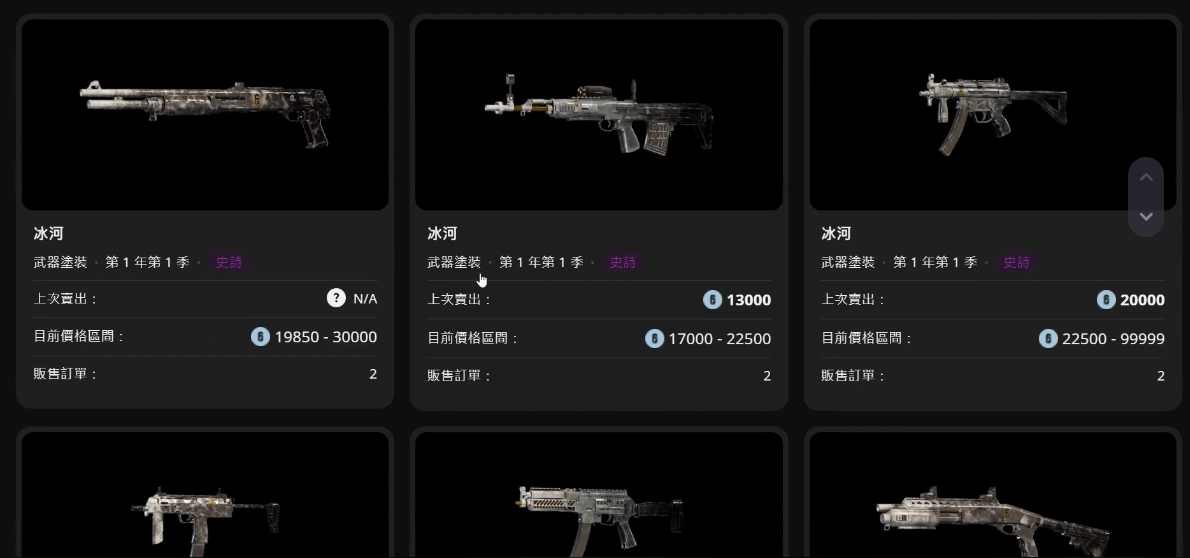Click the question mark icon beside N/A

(x=336, y=298)
